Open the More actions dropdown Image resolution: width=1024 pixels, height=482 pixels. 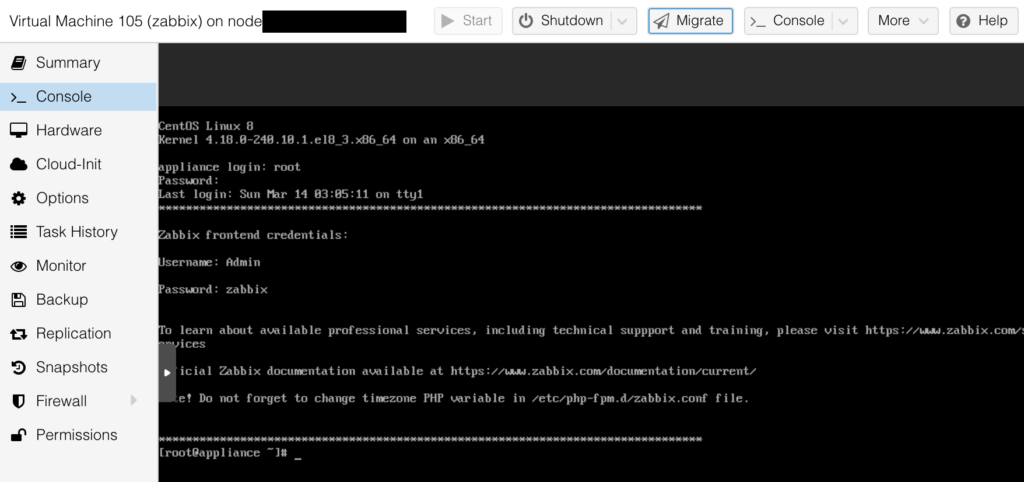click(x=903, y=21)
